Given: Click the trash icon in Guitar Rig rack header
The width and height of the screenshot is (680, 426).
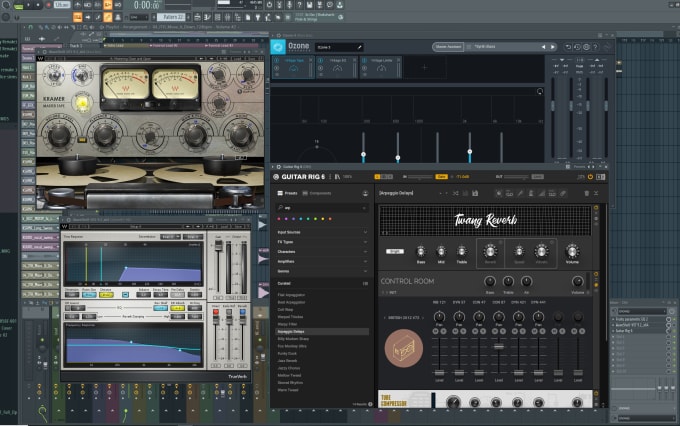Looking at the screenshot, I should click(586, 193).
